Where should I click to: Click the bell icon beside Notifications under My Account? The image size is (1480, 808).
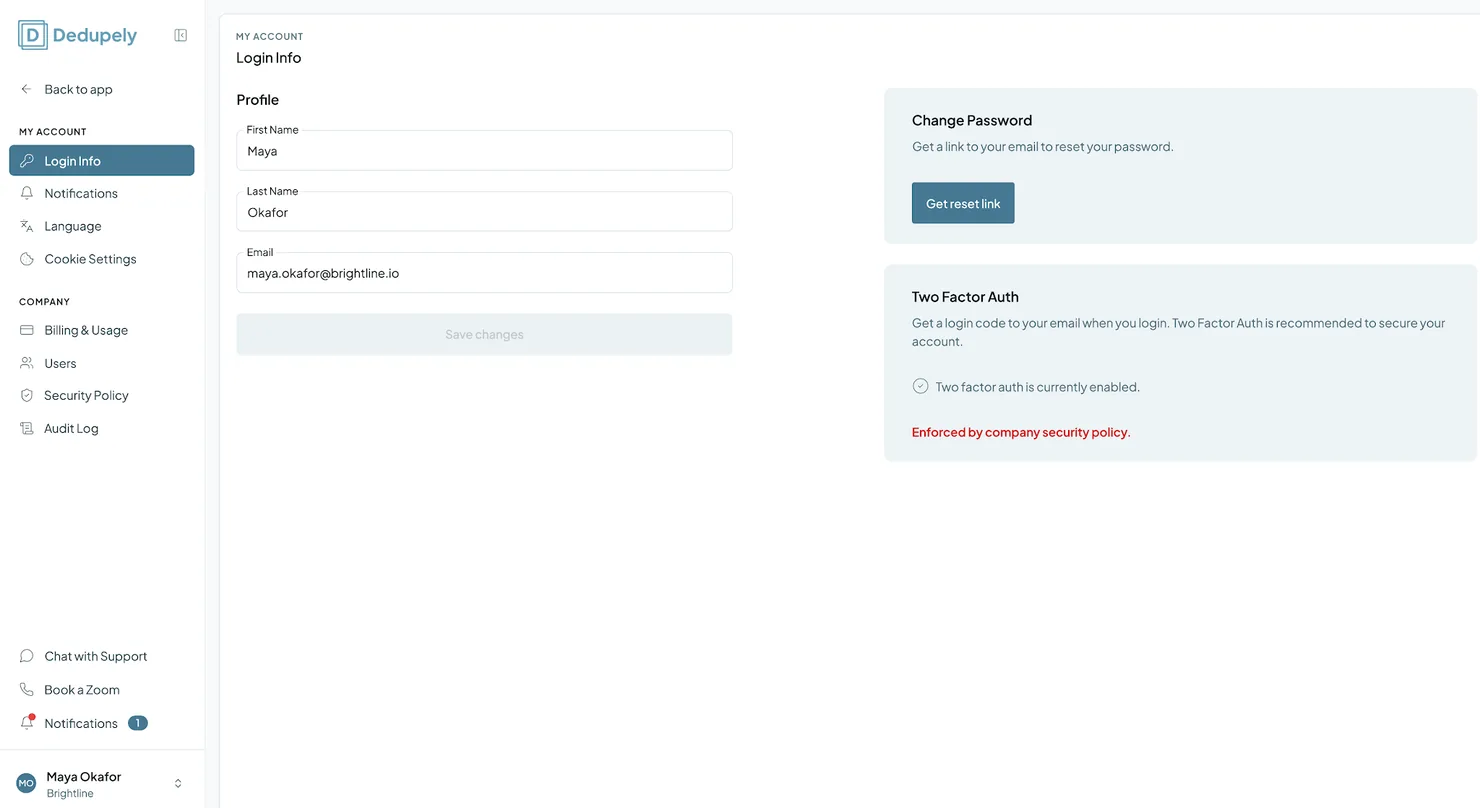tap(27, 193)
